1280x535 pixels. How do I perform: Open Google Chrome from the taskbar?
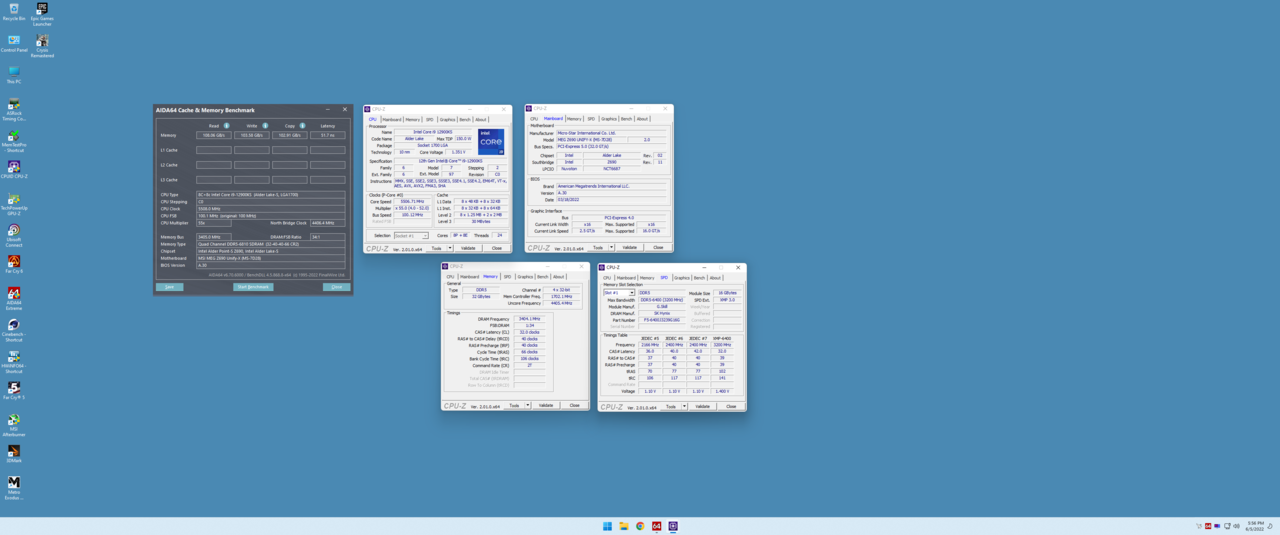click(640, 526)
